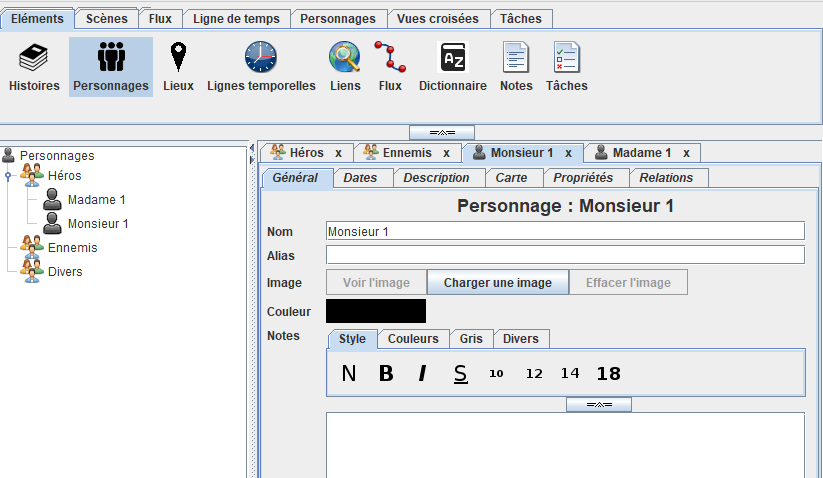The width and height of the screenshot is (823, 478).
Task: Switch to the Scènes main tab
Action: click(107, 18)
